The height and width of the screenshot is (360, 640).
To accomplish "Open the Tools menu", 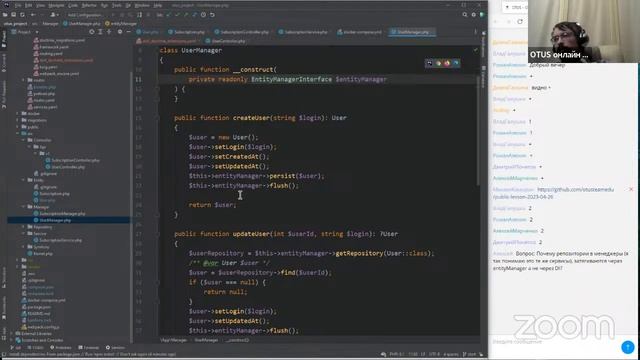I will pos(117,5).
